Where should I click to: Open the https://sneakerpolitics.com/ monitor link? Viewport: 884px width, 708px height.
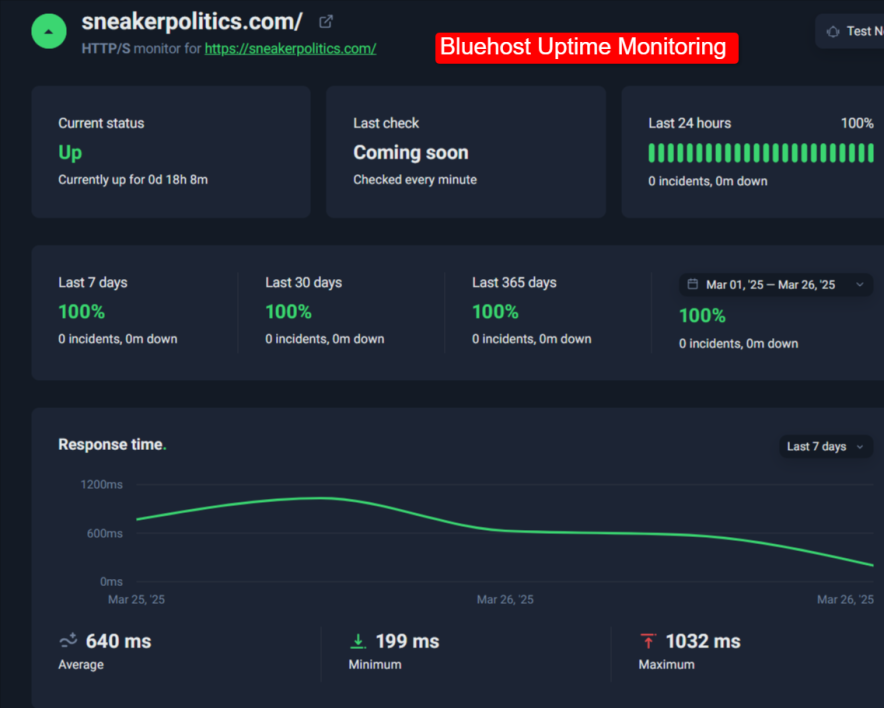(x=290, y=48)
